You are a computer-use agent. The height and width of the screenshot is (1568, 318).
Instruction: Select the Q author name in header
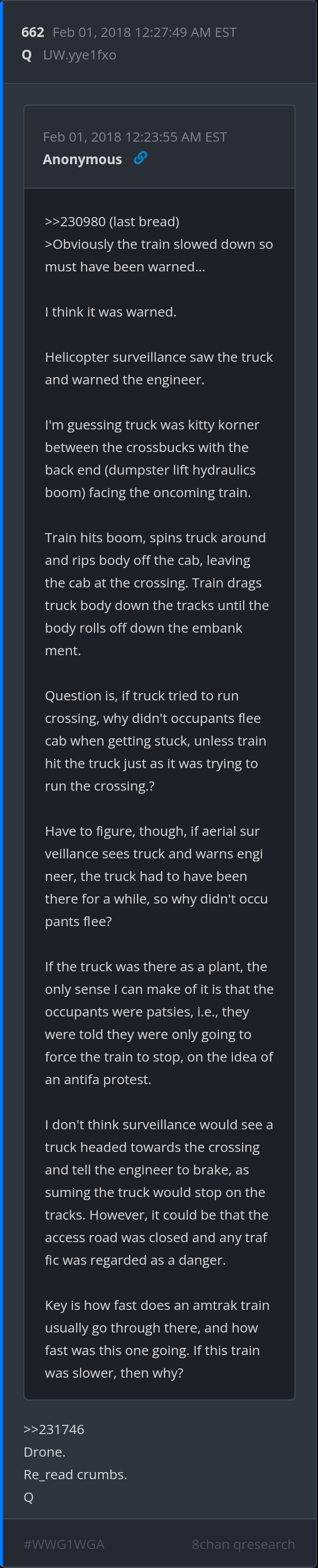27,55
